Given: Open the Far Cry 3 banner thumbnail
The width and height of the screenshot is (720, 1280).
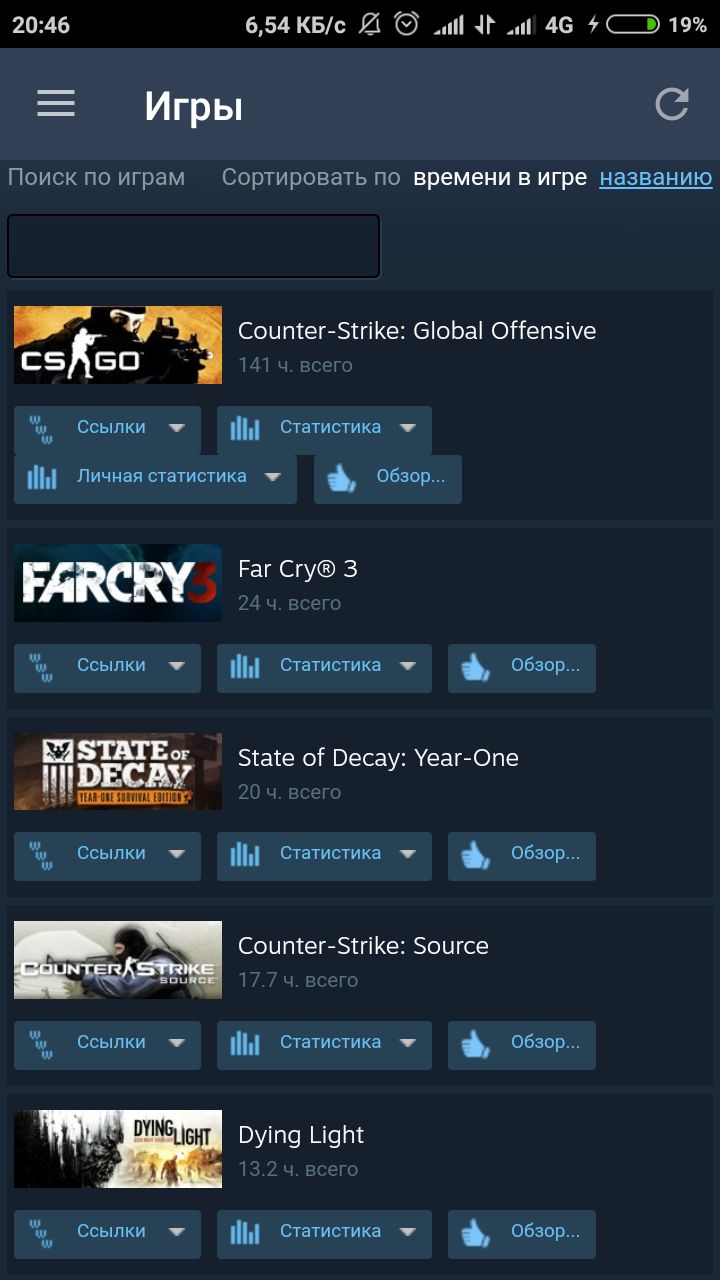Looking at the screenshot, I should click(x=118, y=583).
